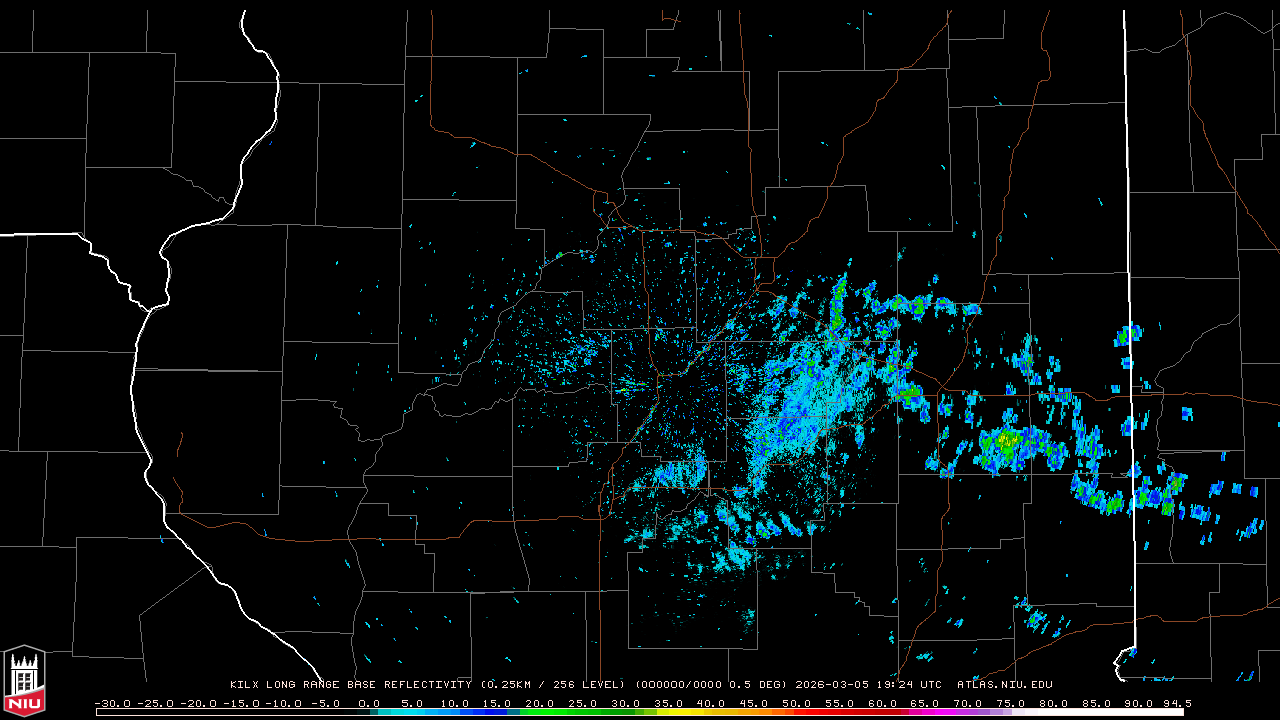The height and width of the screenshot is (720, 1280).
Task: Click the 10.0 scale label
Action: (x=455, y=704)
